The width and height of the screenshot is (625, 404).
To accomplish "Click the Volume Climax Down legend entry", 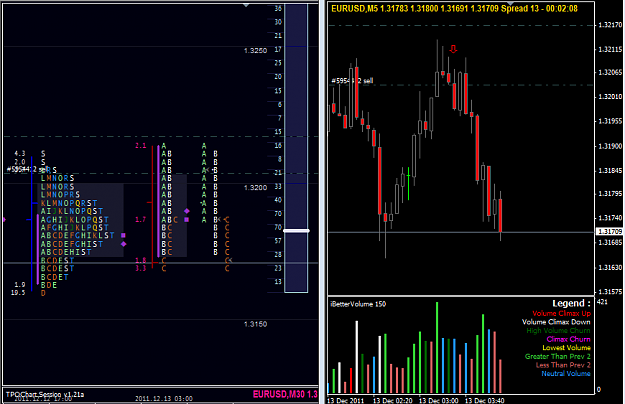I will 556,322.
